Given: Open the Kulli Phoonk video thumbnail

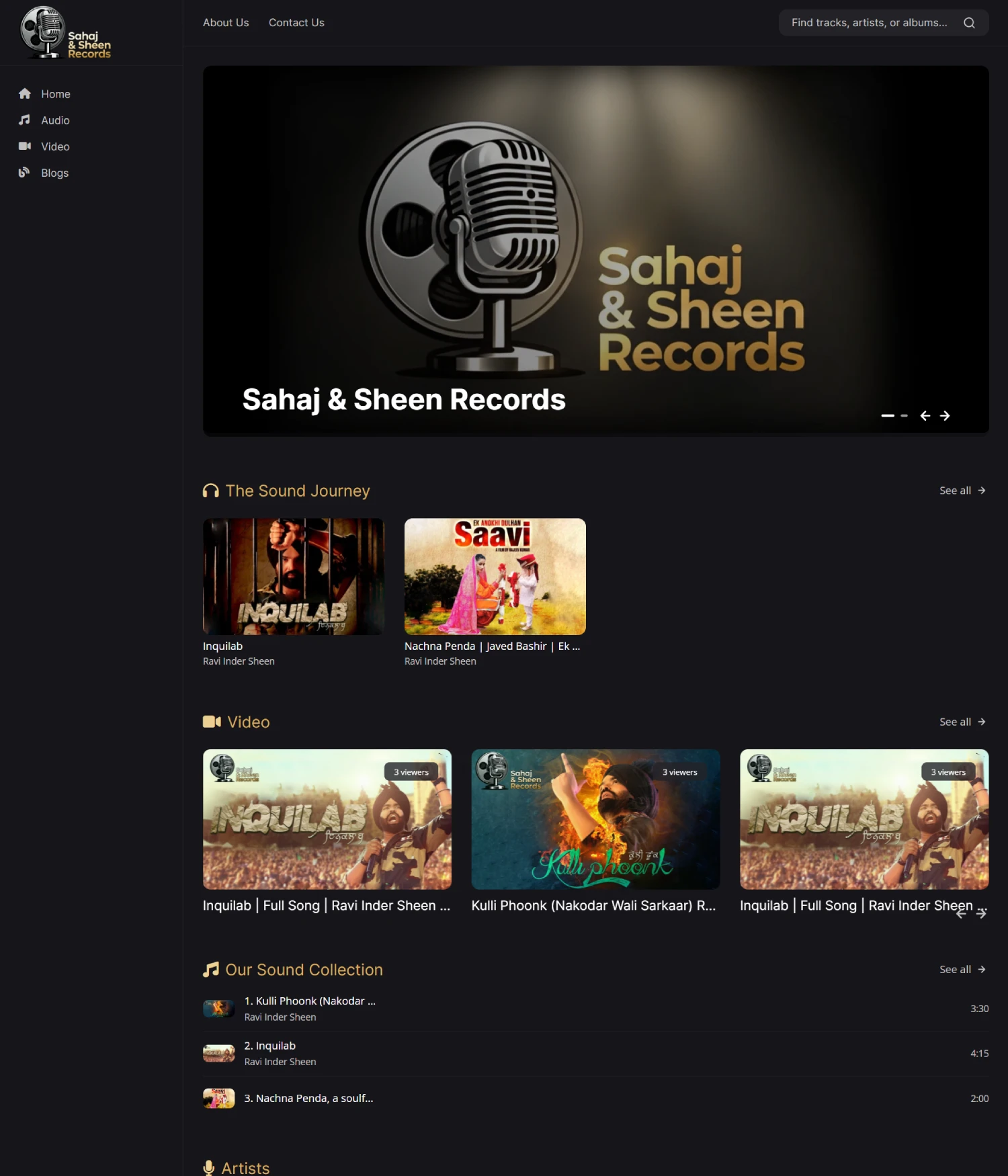Looking at the screenshot, I should click(595, 819).
